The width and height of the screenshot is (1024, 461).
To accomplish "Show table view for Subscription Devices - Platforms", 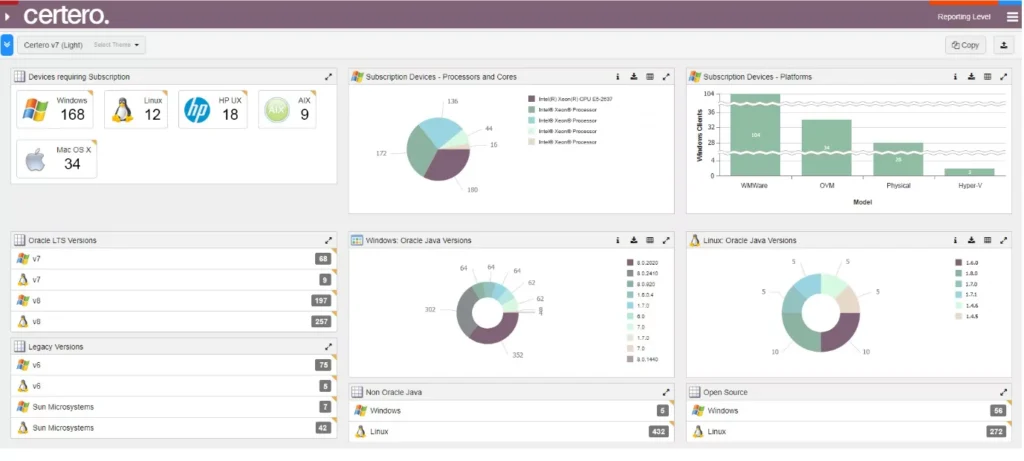I will click(x=987, y=77).
